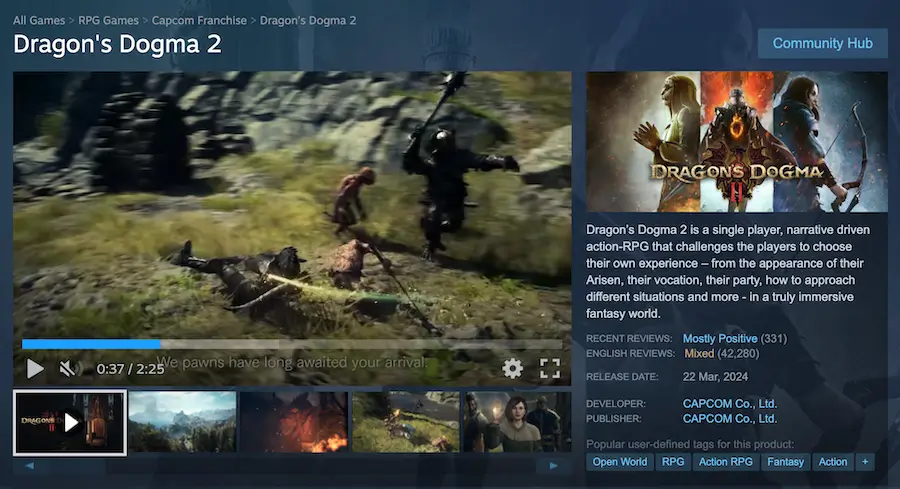Screen dimensions: 900x489
Task: Unmute the video sound icon
Action: coord(70,368)
